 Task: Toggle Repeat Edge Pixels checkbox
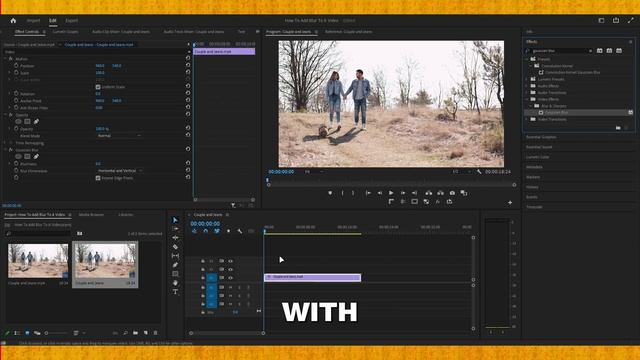point(98,178)
